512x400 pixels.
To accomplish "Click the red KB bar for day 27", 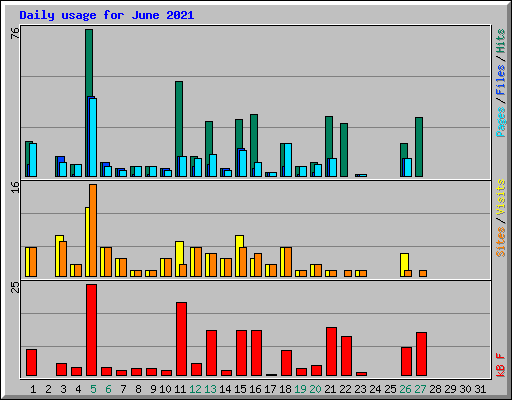I will tap(422, 354).
